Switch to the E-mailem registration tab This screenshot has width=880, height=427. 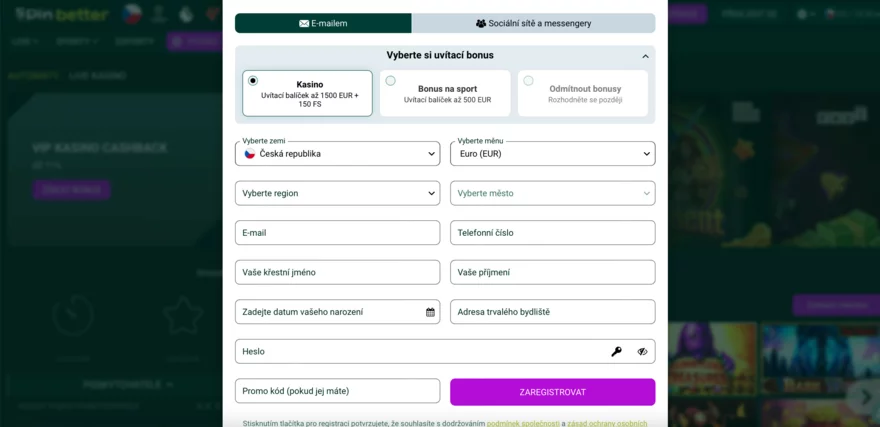(x=323, y=23)
